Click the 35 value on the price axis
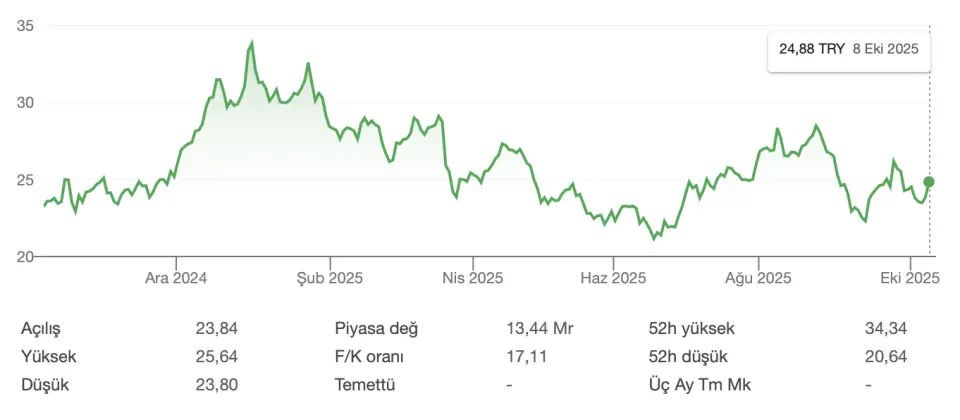 26,27
